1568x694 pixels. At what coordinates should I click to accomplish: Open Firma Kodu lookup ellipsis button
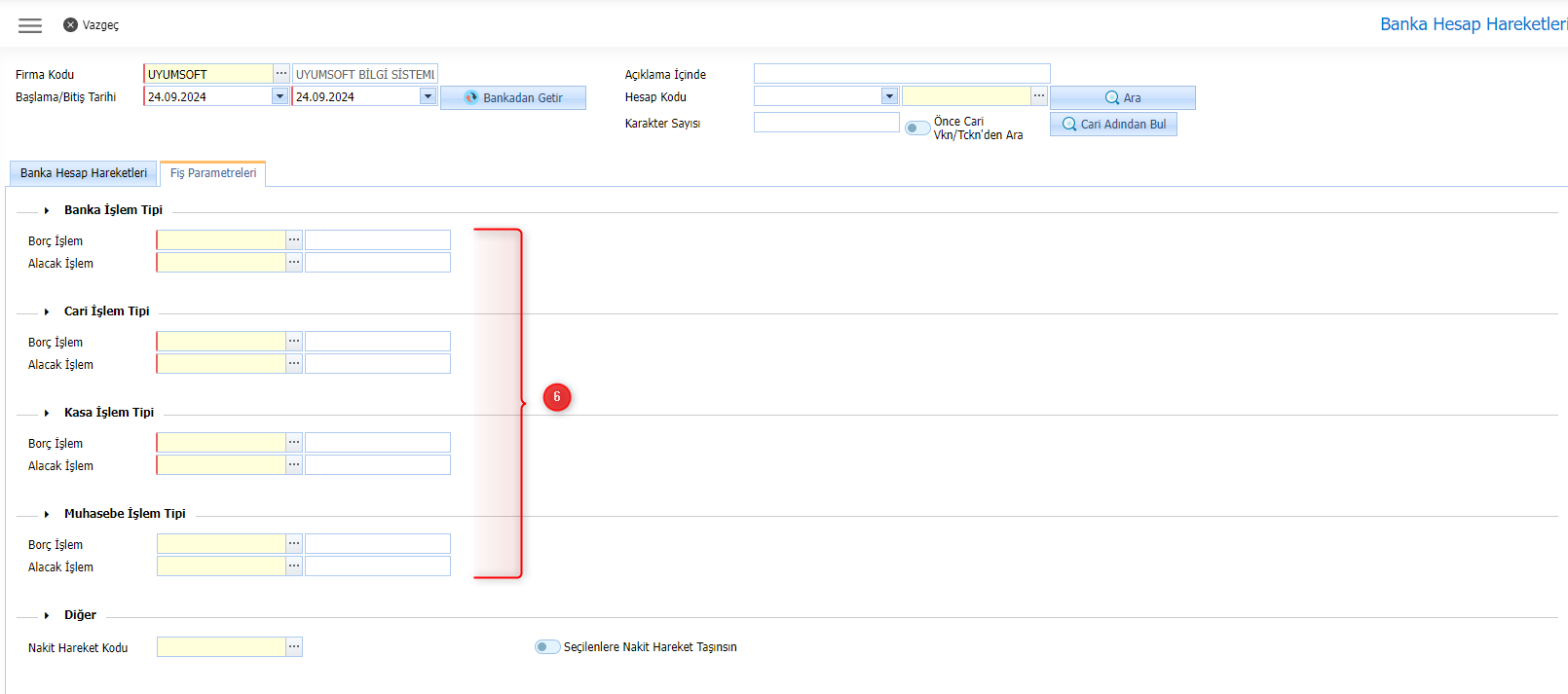[281, 74]
